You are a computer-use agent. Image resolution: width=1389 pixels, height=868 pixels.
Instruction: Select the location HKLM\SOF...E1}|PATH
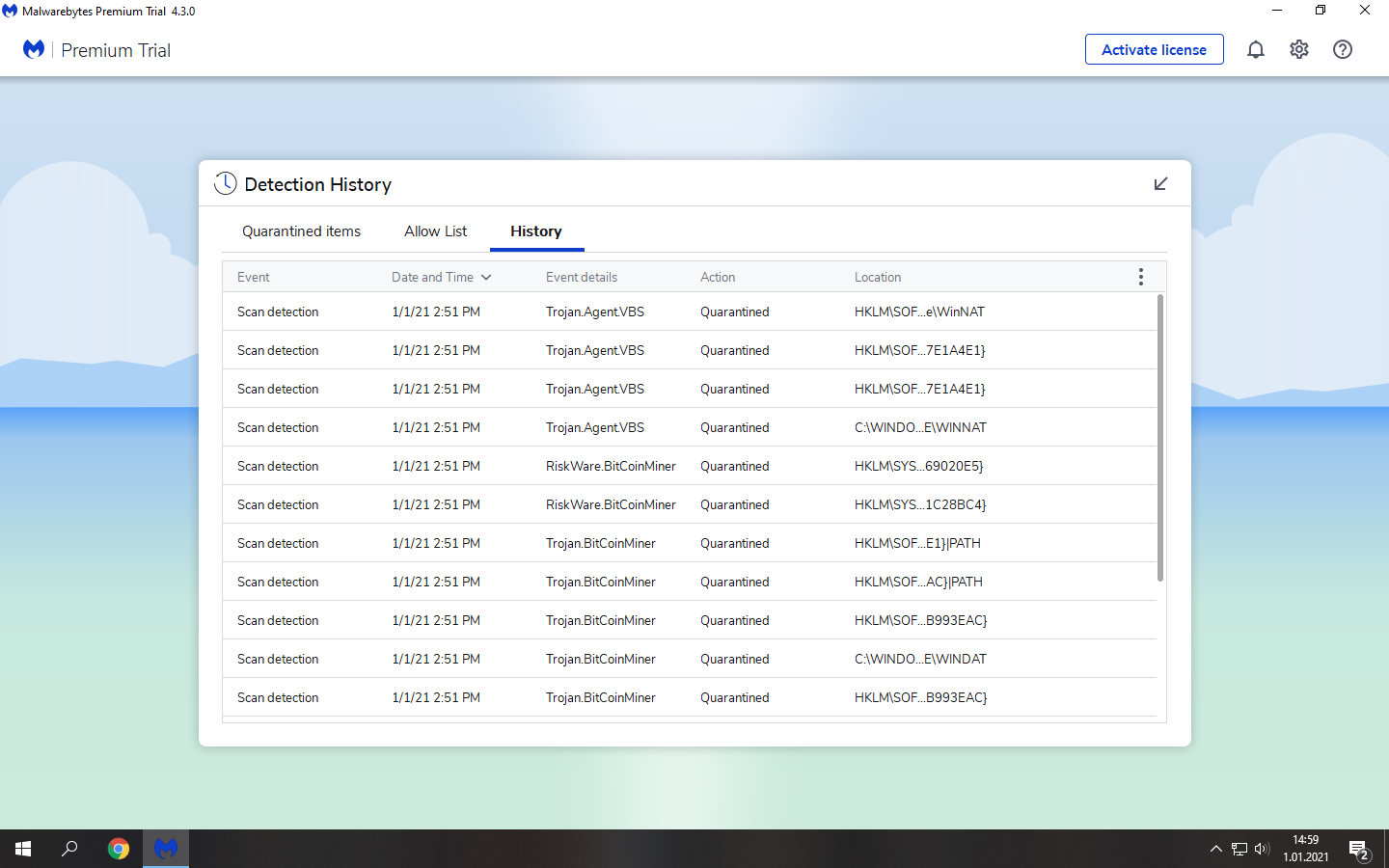(x=917, y=543)
